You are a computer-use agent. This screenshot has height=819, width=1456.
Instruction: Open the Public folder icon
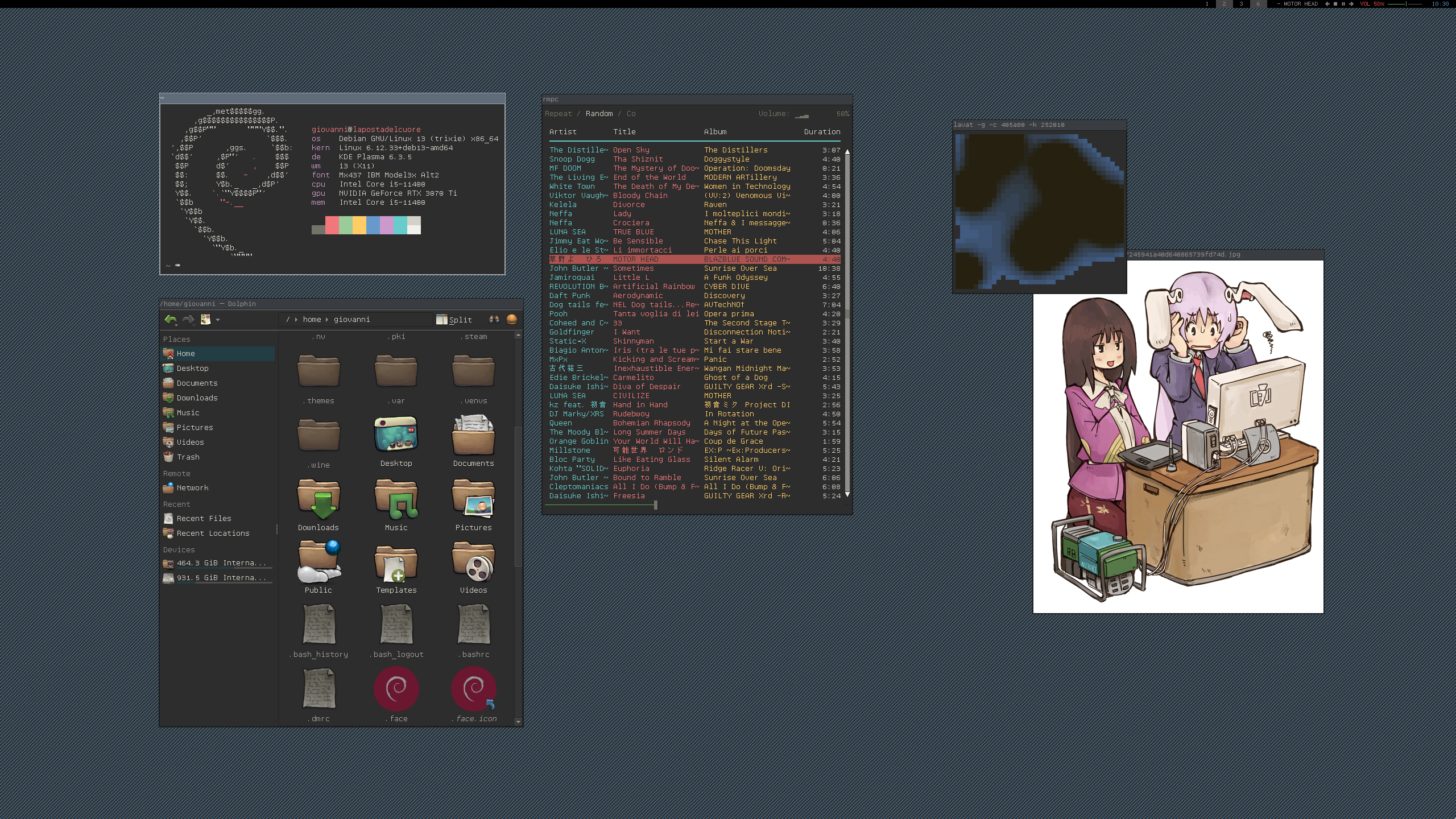click(x=318, y=562)
